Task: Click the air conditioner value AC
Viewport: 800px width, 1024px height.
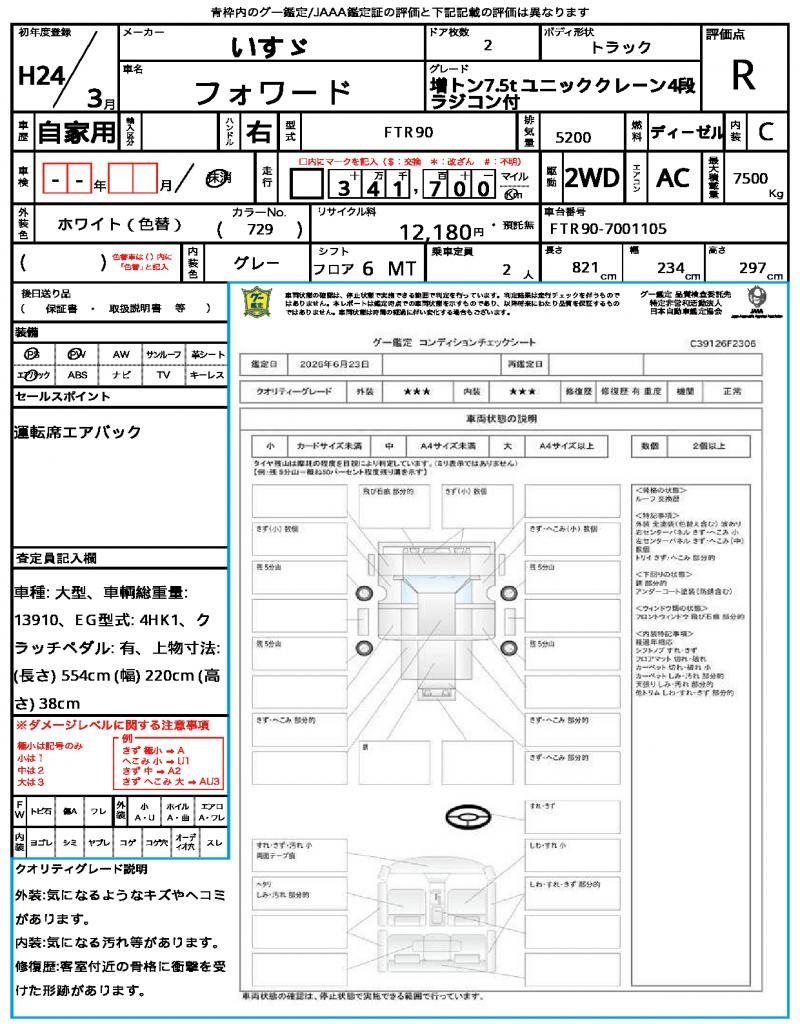Action: (x=673, y=178)
